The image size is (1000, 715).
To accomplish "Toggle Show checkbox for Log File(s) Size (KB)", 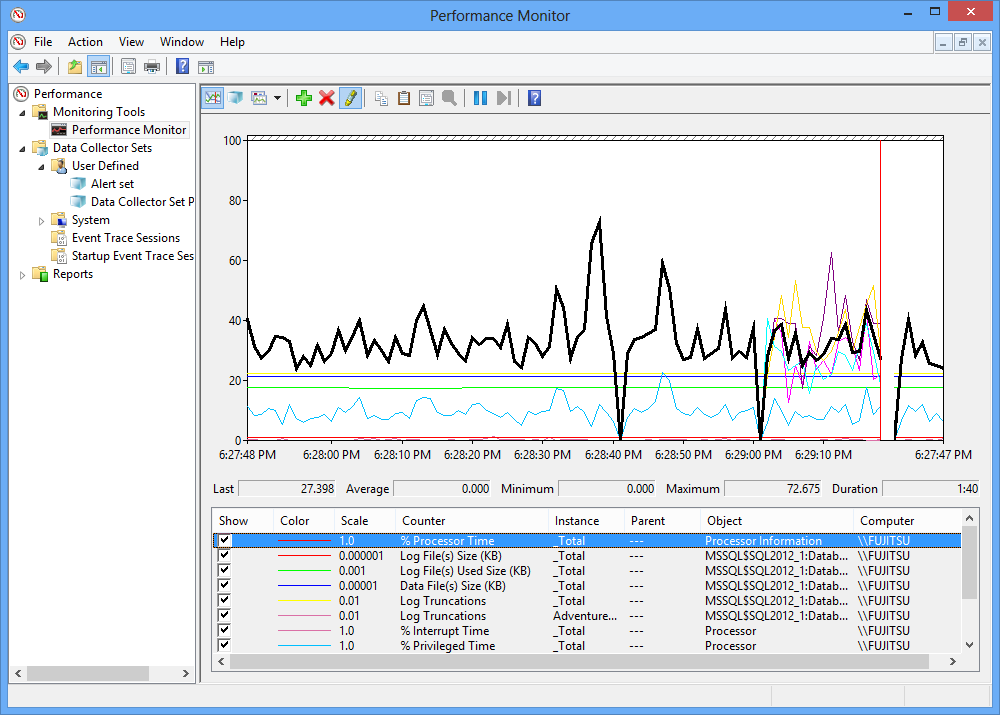I will point(224,556).
